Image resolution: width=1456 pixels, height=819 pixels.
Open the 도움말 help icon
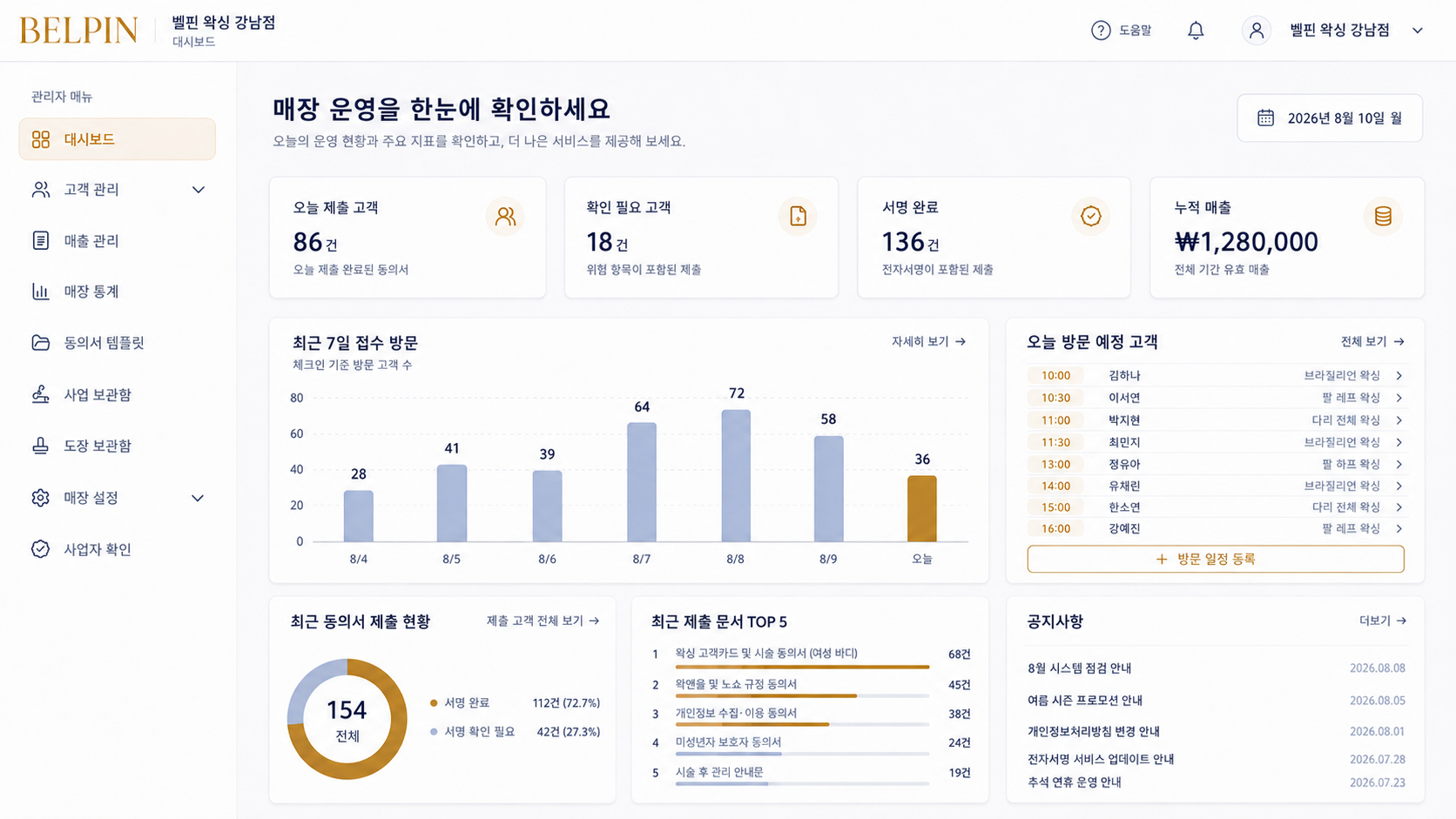(x=1101, y=30)
